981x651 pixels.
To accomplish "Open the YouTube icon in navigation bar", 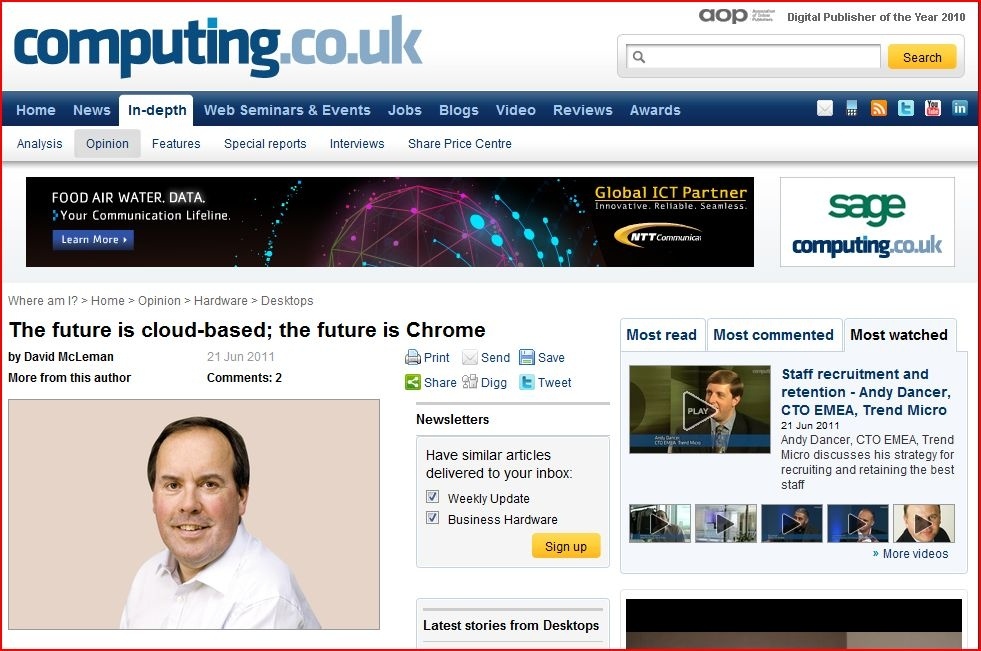I will coord(933,109).
